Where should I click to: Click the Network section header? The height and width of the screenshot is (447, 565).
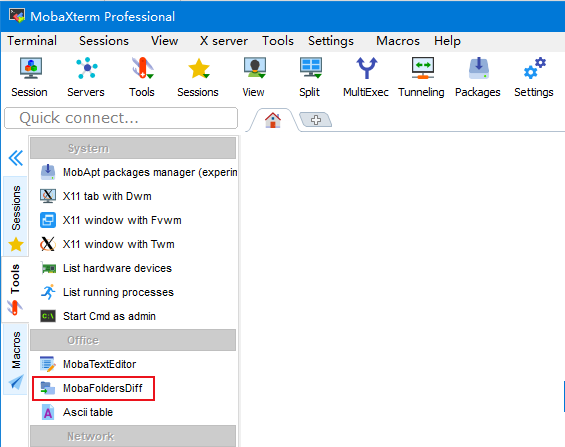pos(133,436)
